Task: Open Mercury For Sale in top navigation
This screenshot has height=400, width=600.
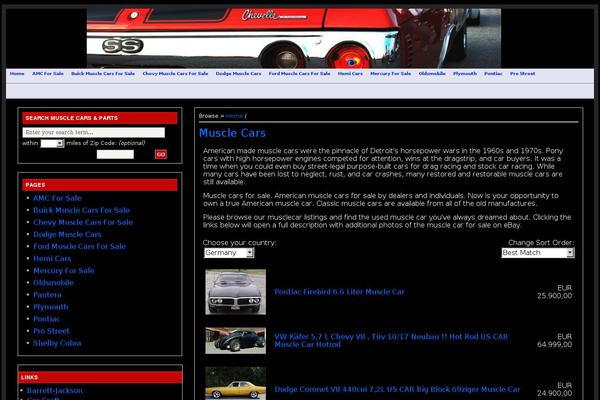Action: pyautogui.click(x=391, y=73)
